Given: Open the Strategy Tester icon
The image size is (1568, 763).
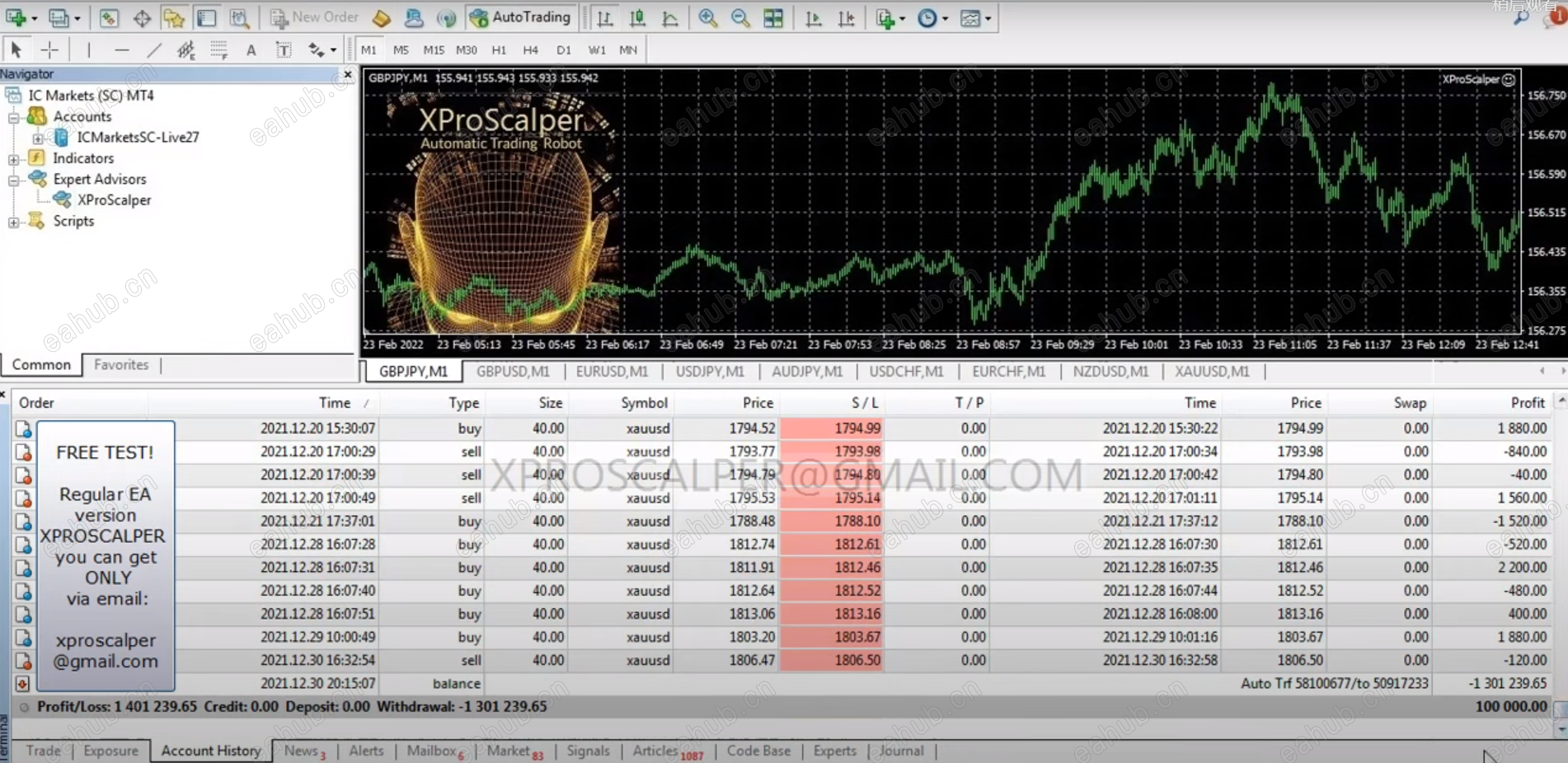Looking at the screenshot, I should (x=239, y=17).
